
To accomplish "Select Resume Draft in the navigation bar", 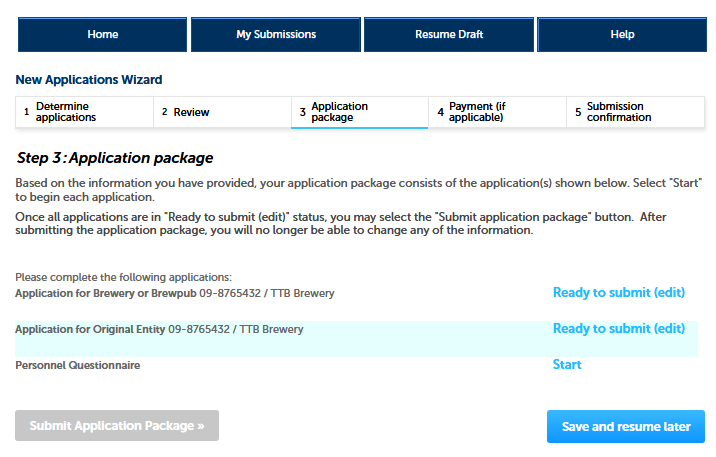I will (448, 34).
